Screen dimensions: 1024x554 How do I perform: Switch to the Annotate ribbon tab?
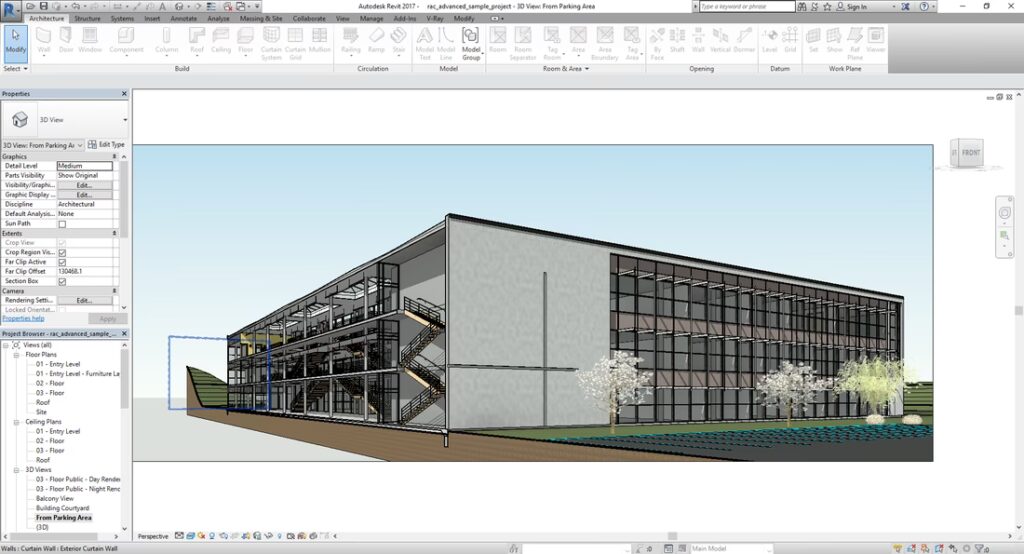(183, 18)
